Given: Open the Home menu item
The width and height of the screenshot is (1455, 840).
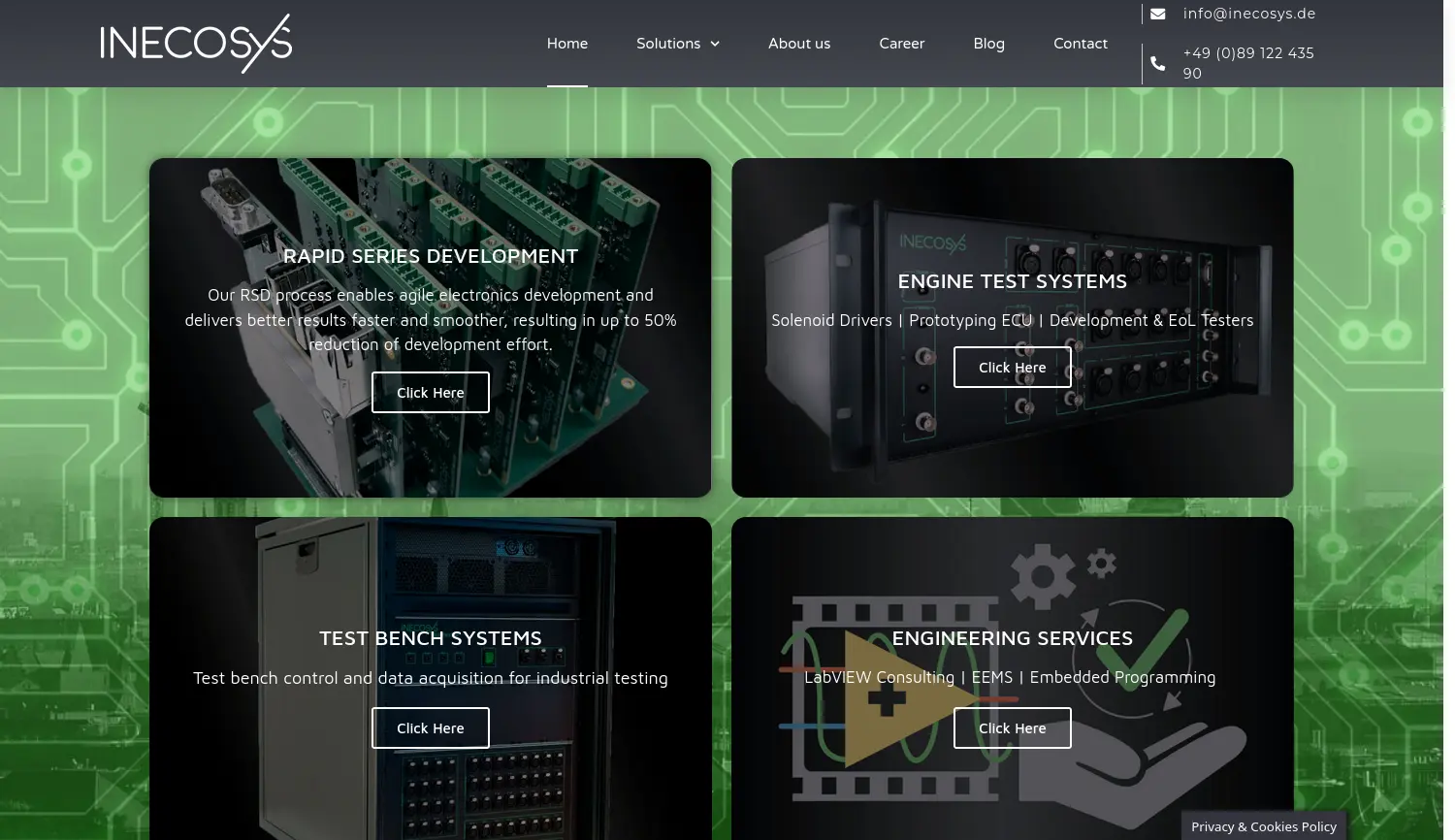Looking at the screenshot, I should (566, 44).
